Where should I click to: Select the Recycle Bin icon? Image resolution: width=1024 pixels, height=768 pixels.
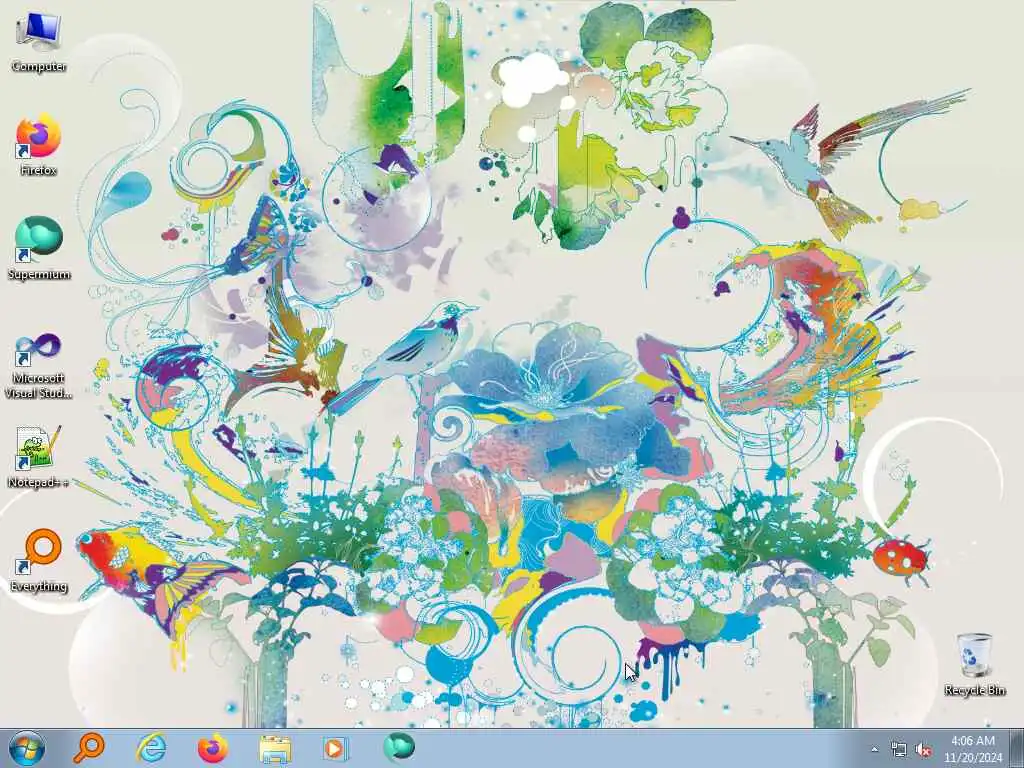tap(974, 664)
